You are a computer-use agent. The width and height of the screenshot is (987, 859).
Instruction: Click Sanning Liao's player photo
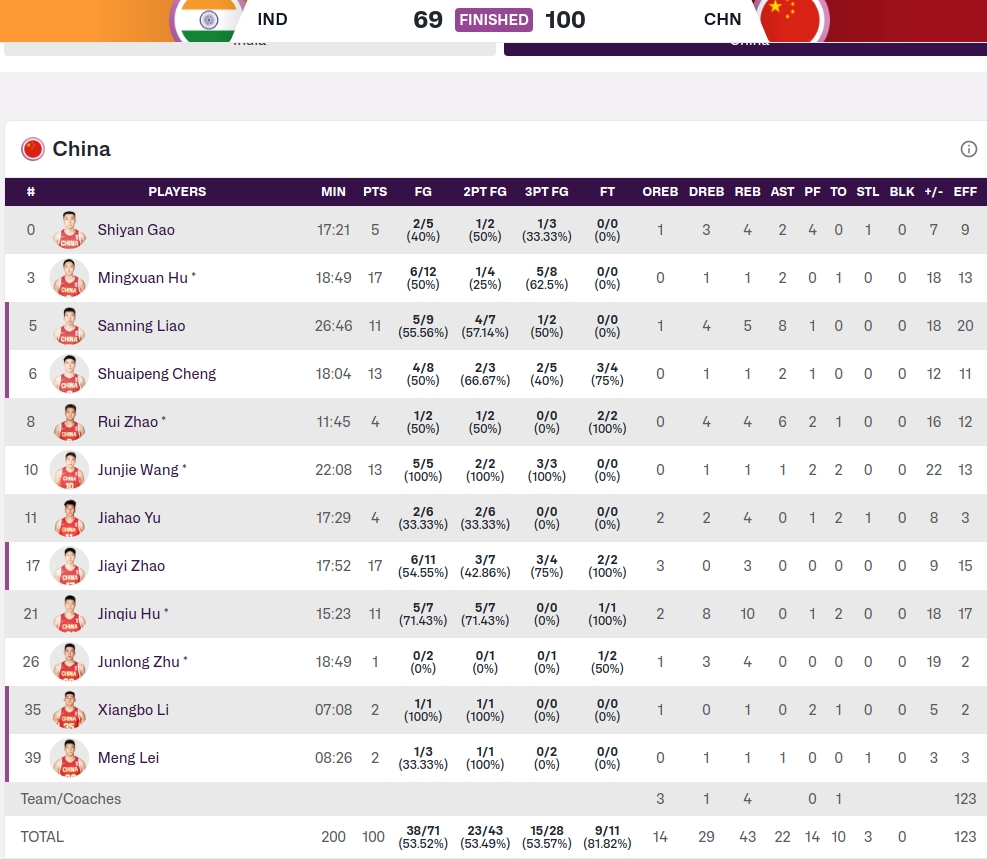coord(69,325)
